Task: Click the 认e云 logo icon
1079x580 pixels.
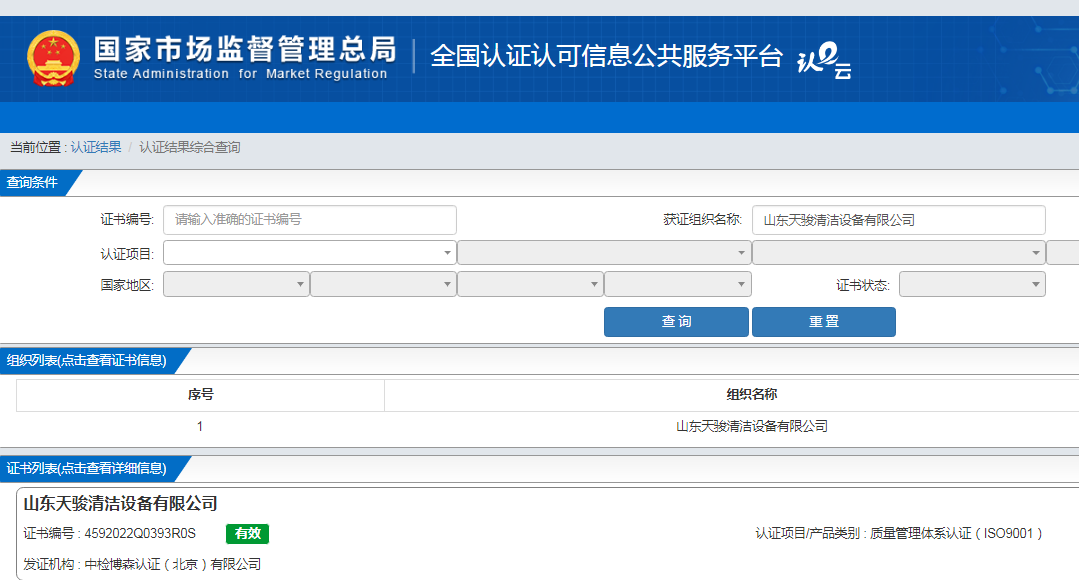Action: pyautogui.click(x=824, y=61)
